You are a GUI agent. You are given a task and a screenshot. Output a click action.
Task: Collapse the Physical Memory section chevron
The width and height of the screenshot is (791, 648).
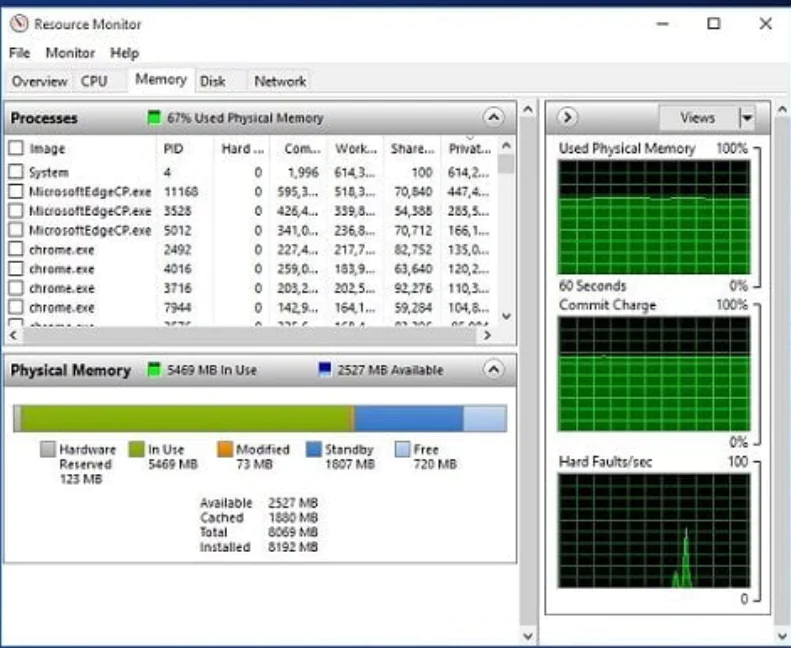click(x=493, y=370)
